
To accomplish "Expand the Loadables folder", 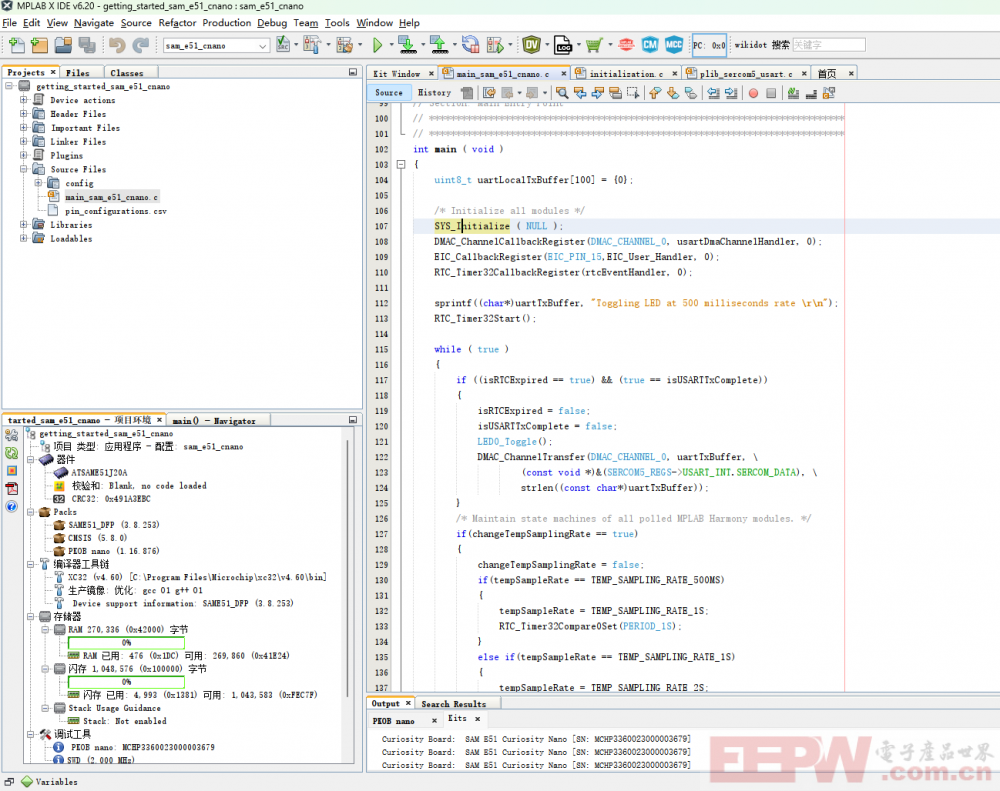I will pyautogui.click(x=24, y=239).
